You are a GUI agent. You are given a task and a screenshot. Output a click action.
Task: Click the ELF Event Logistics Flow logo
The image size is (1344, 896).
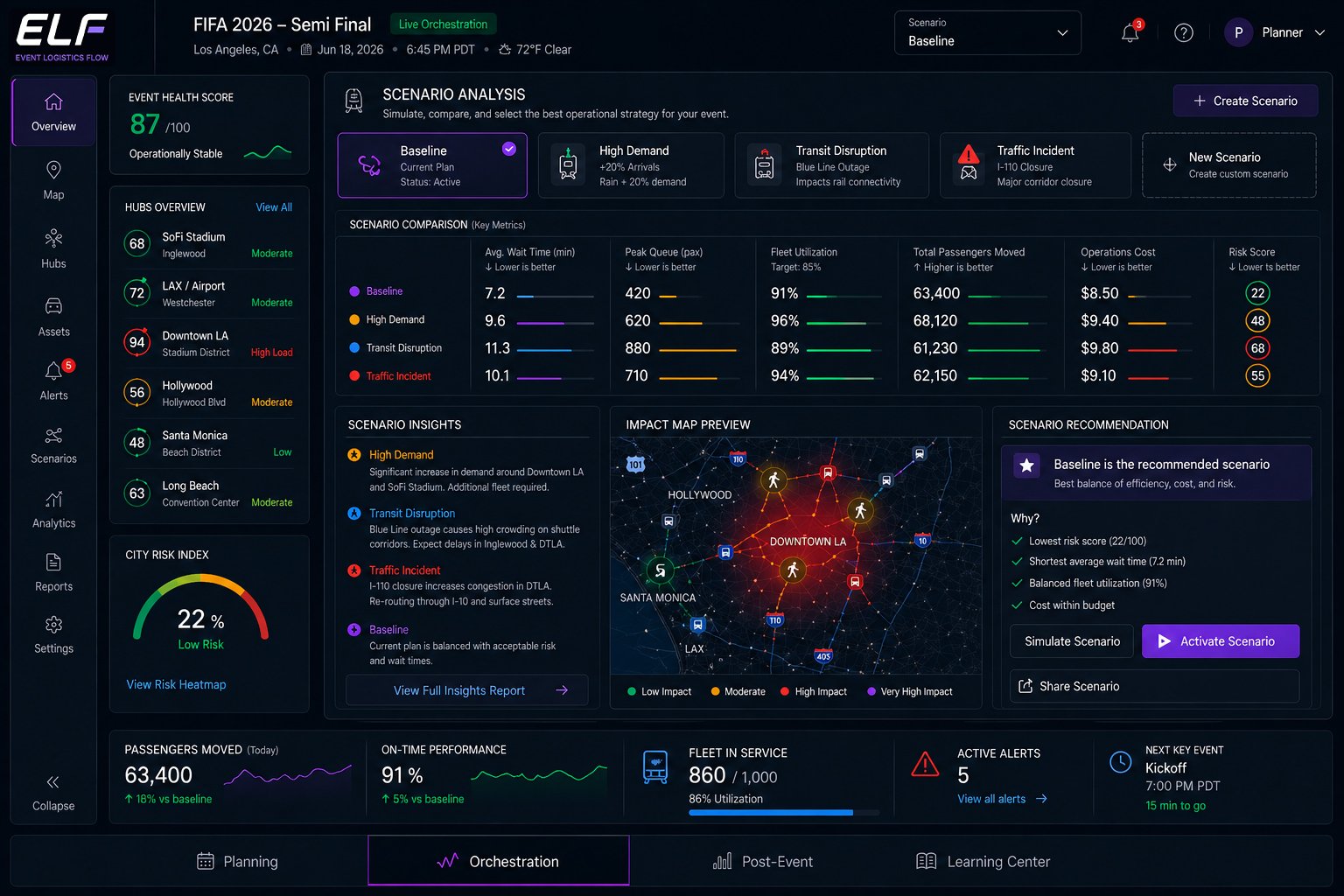tap(62, 36)
